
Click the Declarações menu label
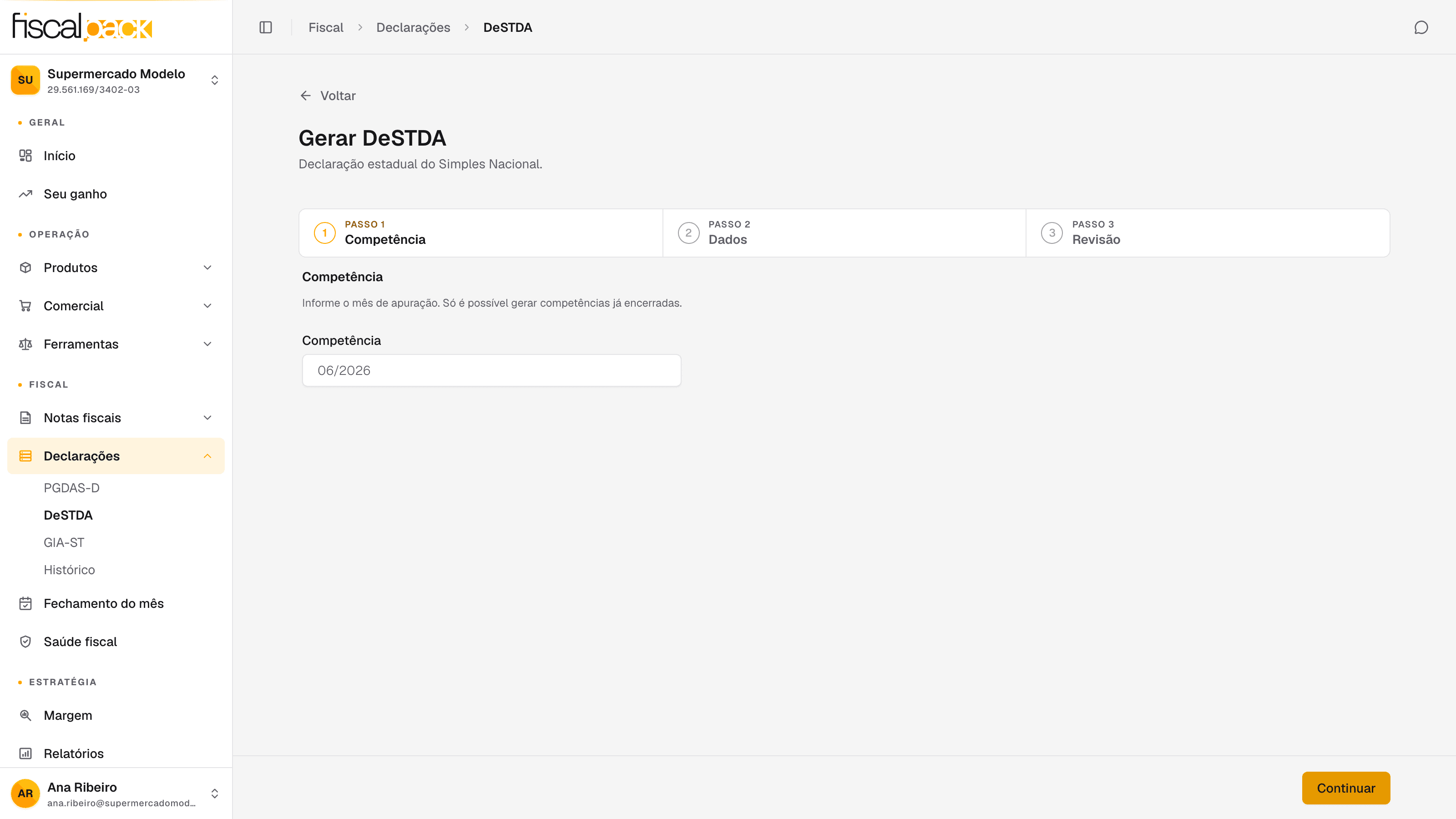pos(81,456)
